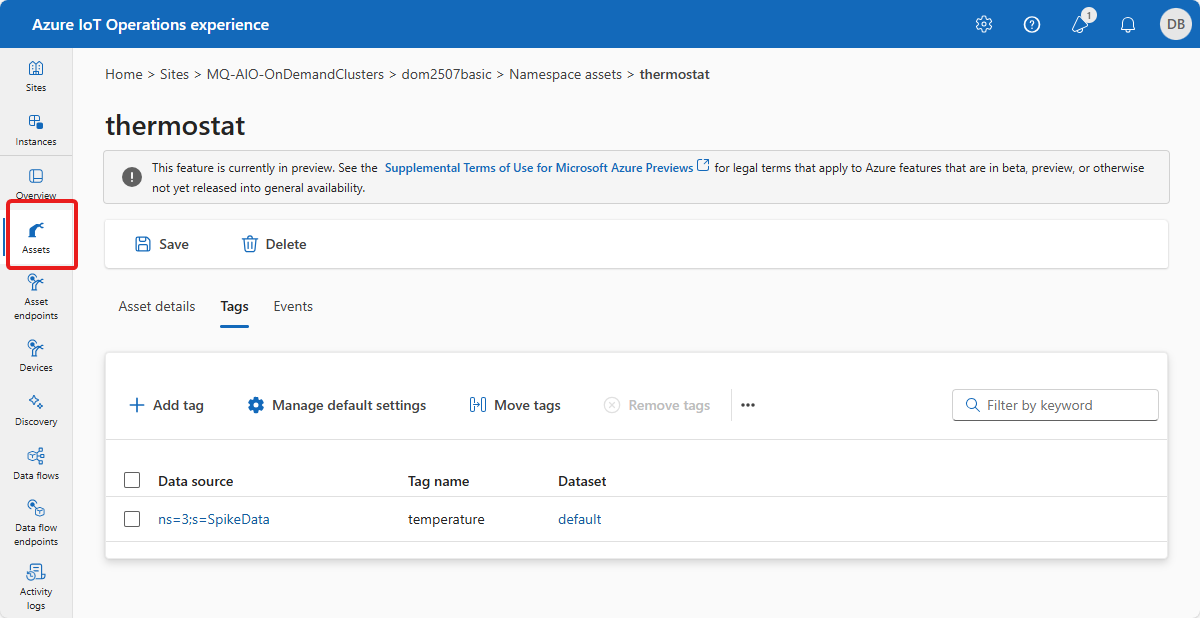Open the default dataset link

tap(580, 519)
